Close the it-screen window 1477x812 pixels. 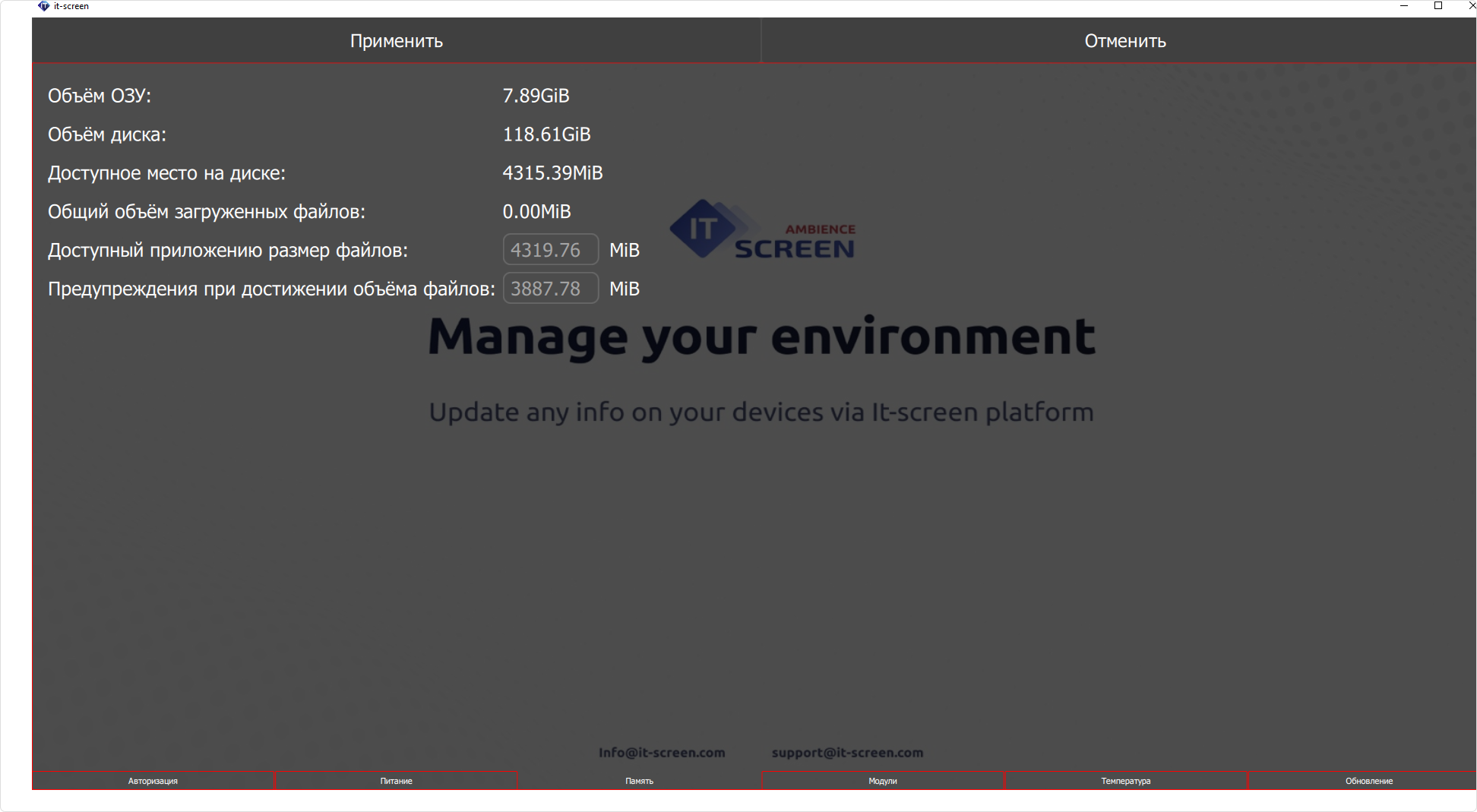tap(1471, 6)
